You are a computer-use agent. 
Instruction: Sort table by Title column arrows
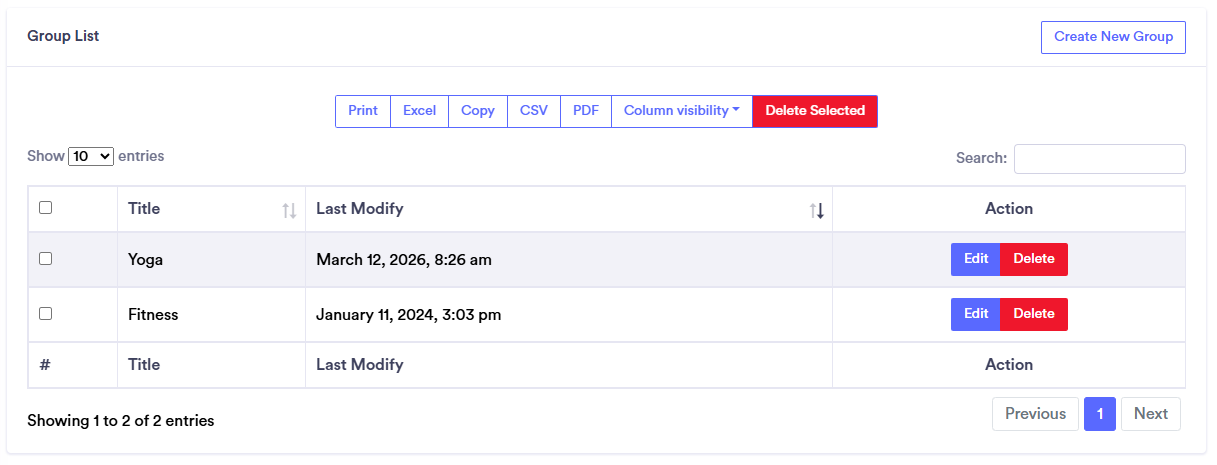tap(289, 210)
